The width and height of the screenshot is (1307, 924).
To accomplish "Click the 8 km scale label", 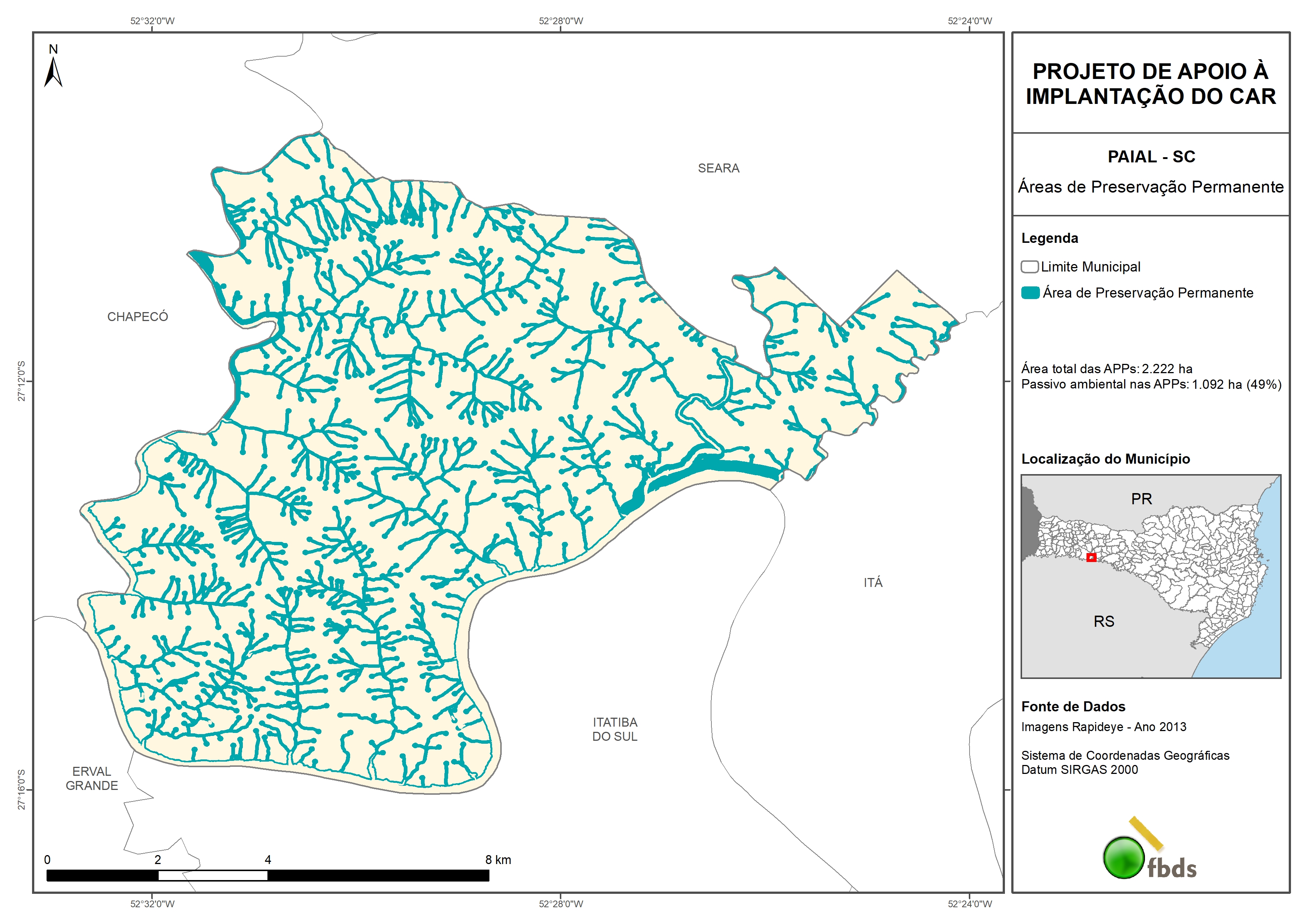I will tap(498, 860).
